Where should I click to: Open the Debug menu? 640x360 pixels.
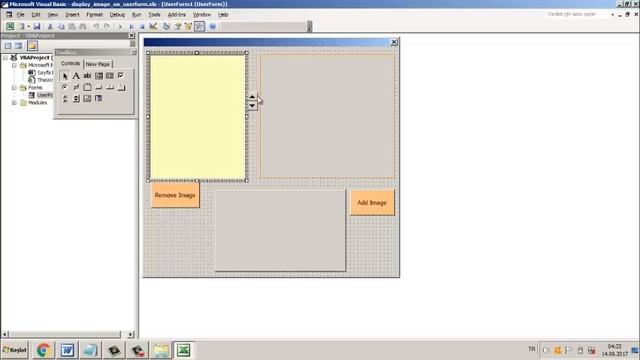pyautogui.click(x=117, y=15)
